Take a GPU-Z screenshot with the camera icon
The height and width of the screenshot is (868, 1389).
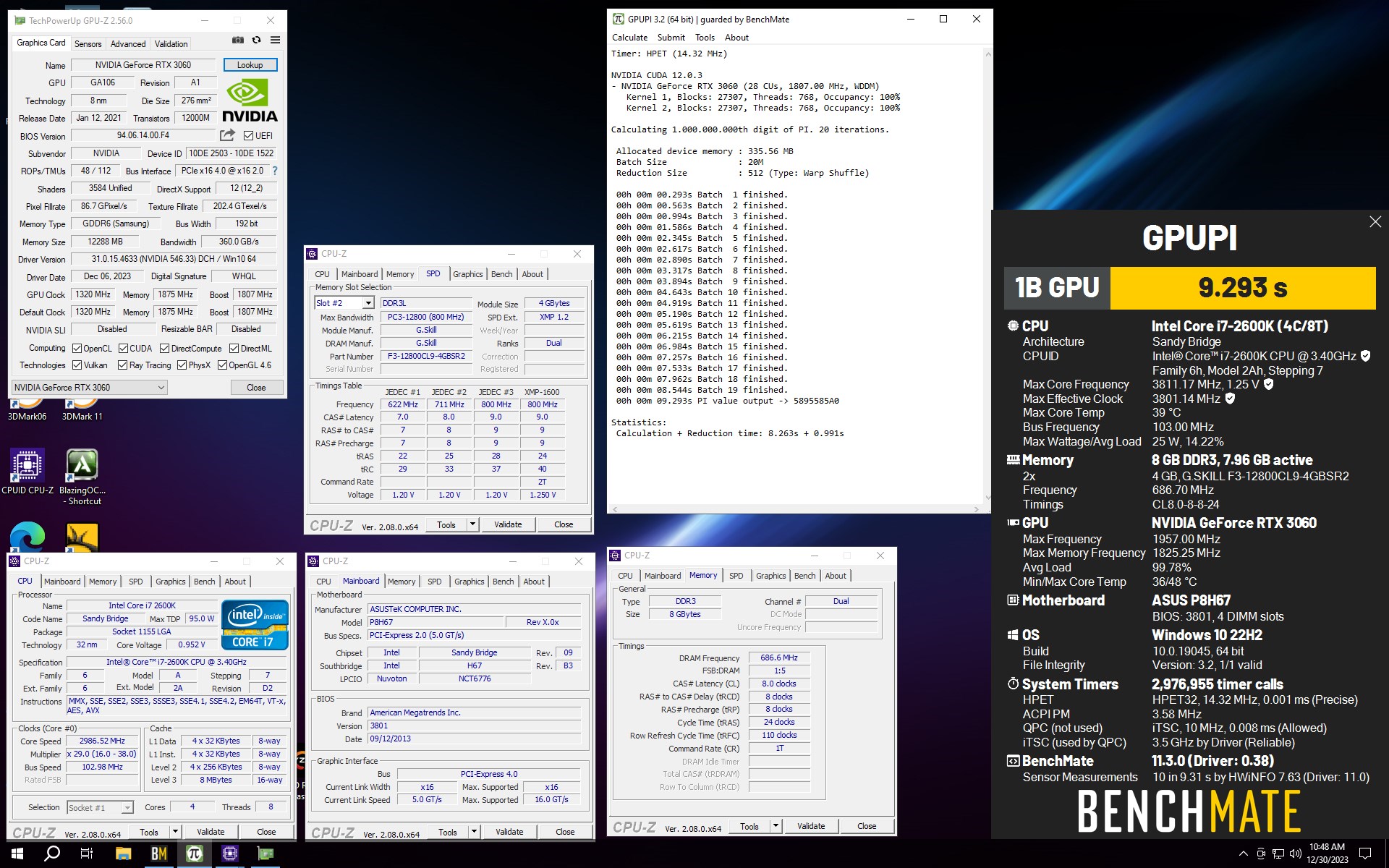tap(237, 41)
